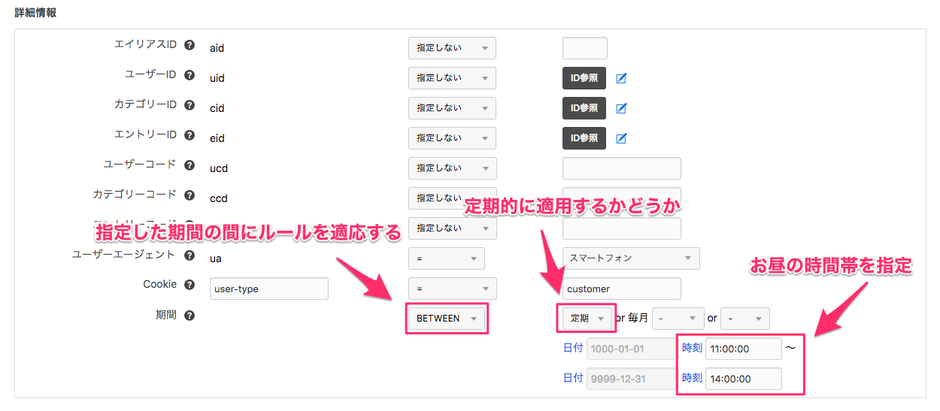
Task: Open the ccd 指定しない dropdown
Action: click(452, 198)
